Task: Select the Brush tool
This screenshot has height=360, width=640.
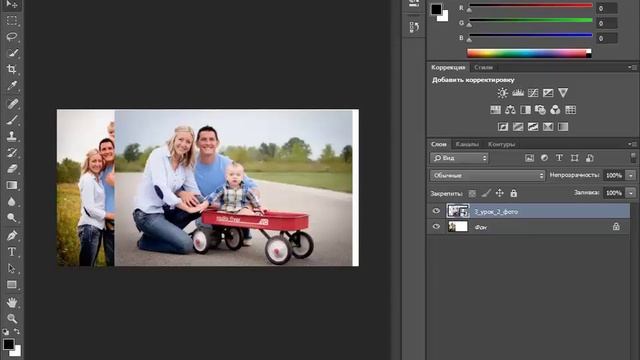Action: click(x=12, y=120)
